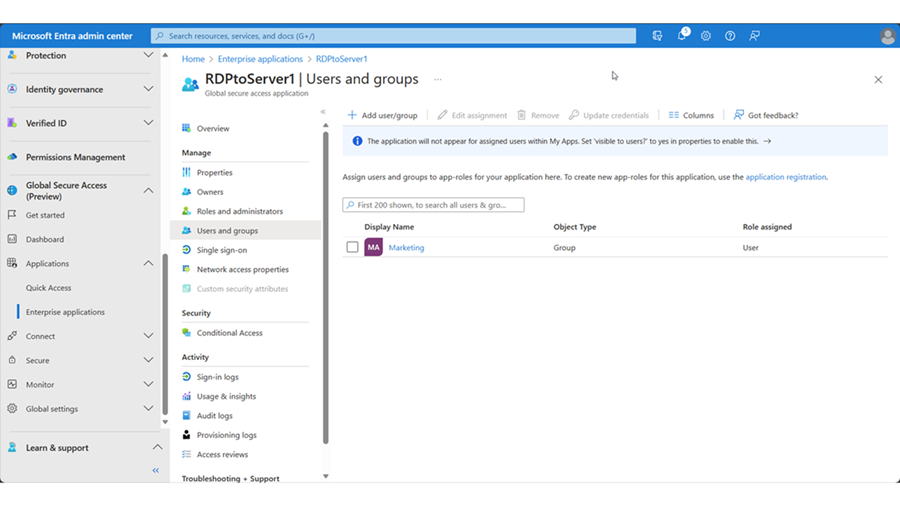Click the Conditional Access icon
This screenshot has width=900, height=506.
pos(186,332)
